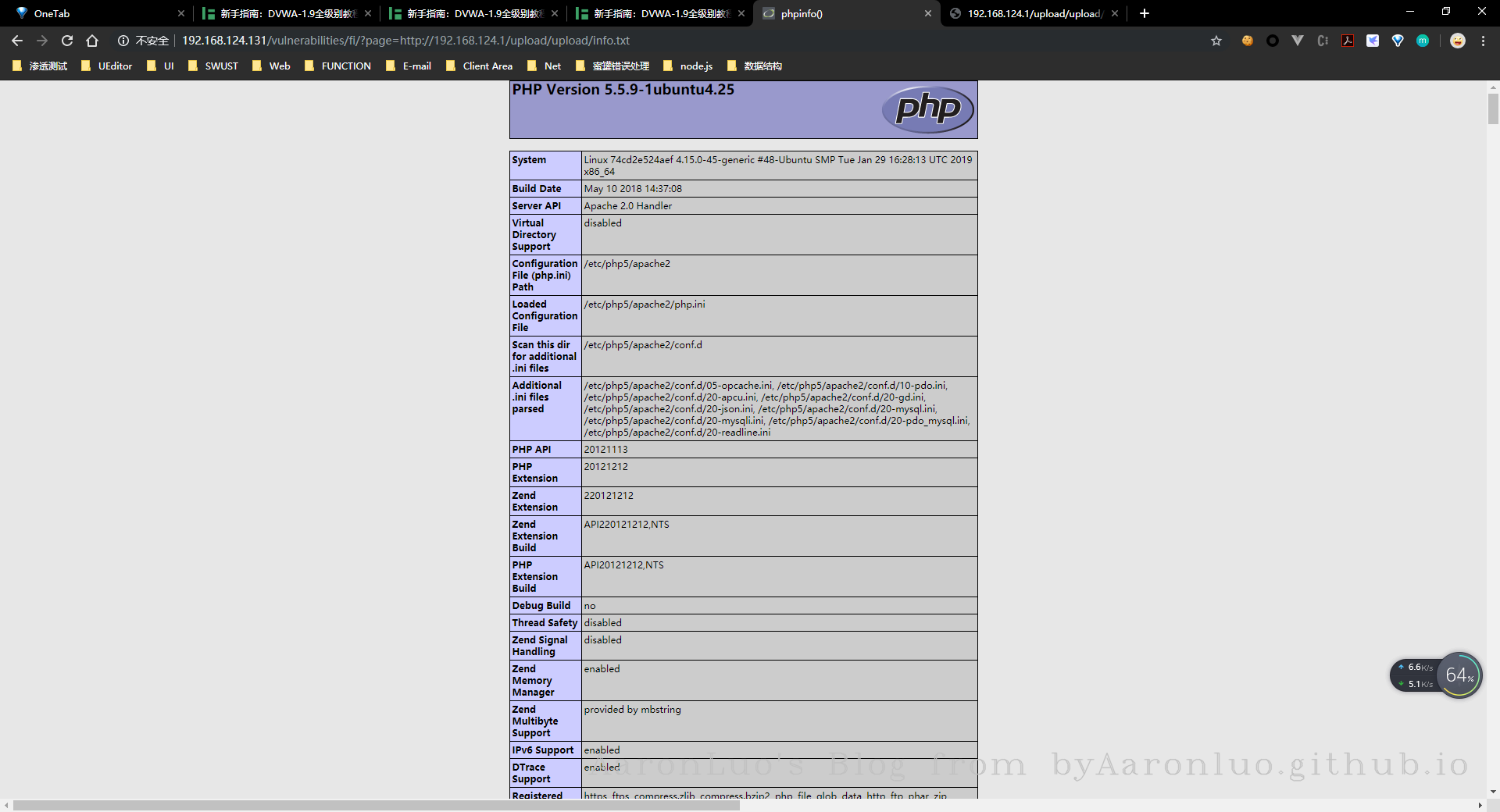
Task: Reload the current page
Action: click(x=67, y=41)
